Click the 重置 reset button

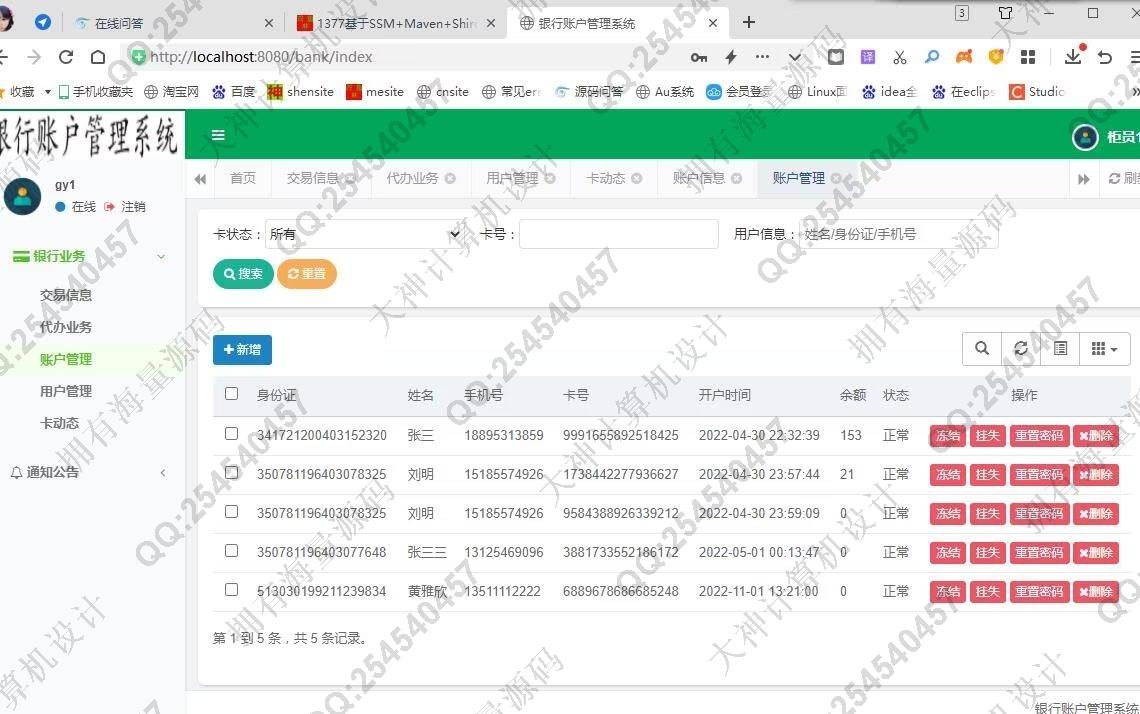[307, 273]
